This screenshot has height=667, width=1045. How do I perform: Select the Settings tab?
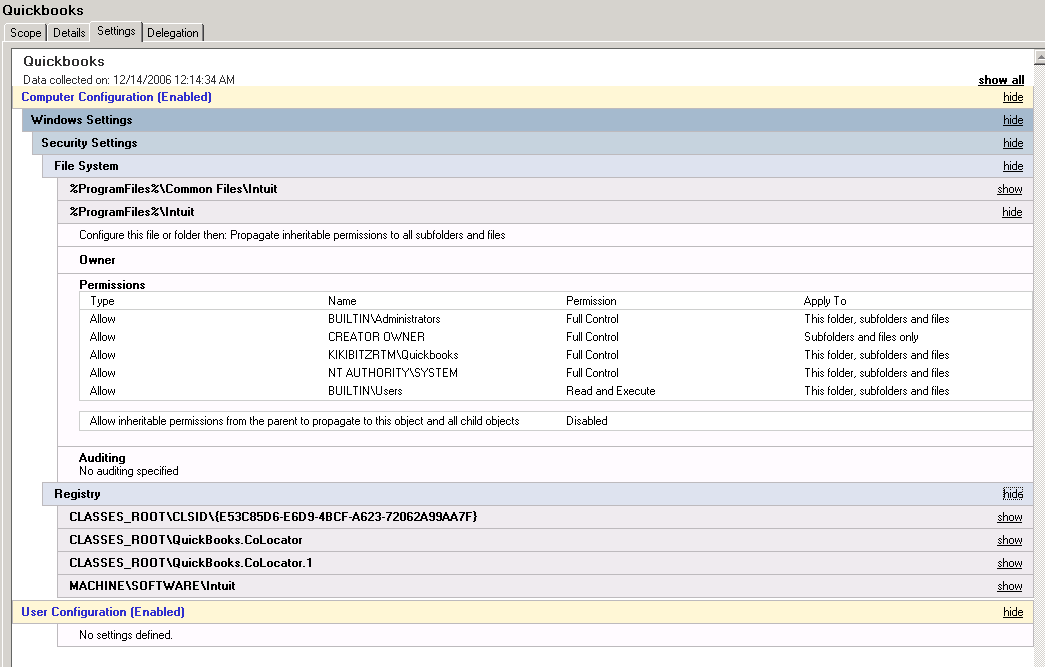[116, 31]
